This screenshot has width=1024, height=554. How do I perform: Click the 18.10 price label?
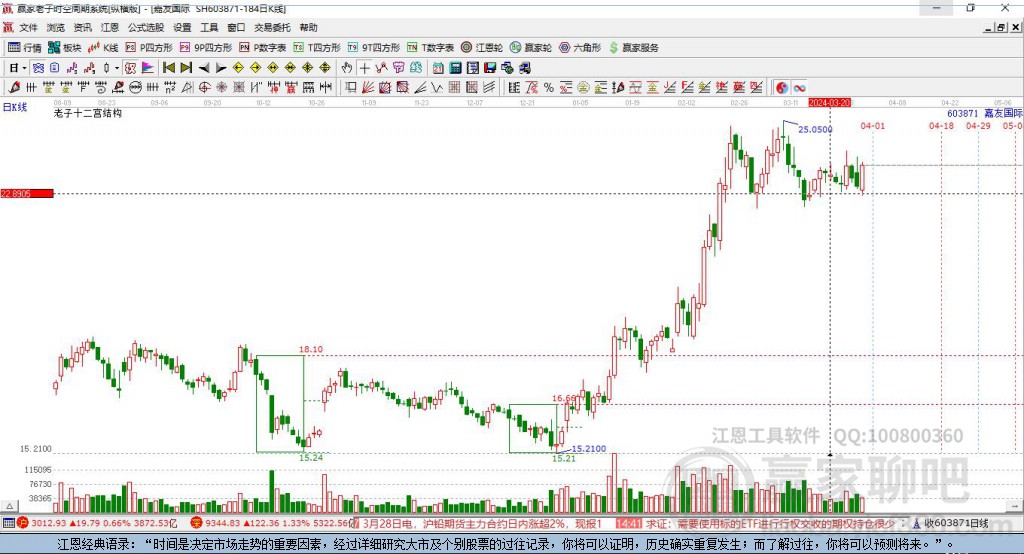click(311, 349)
